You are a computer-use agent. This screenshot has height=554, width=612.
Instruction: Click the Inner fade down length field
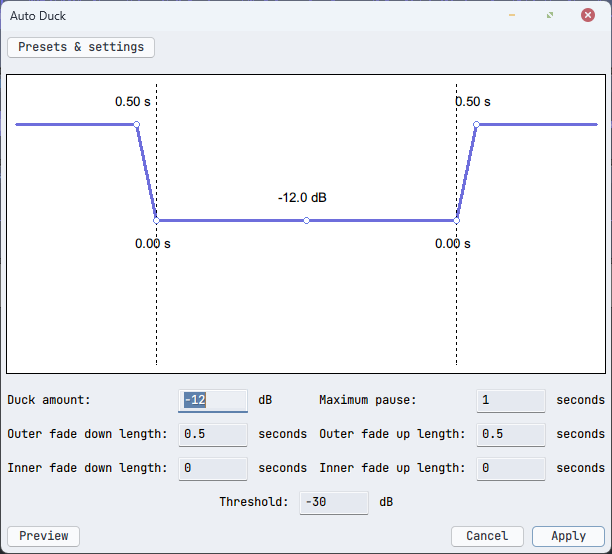pos(212,468)
